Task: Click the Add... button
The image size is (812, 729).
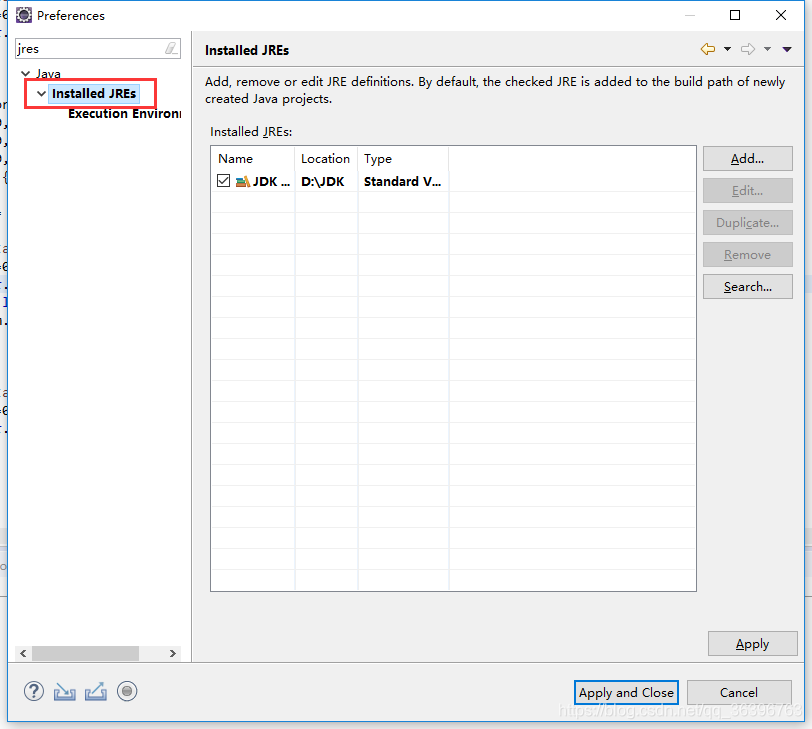Action: coord(747,158)
